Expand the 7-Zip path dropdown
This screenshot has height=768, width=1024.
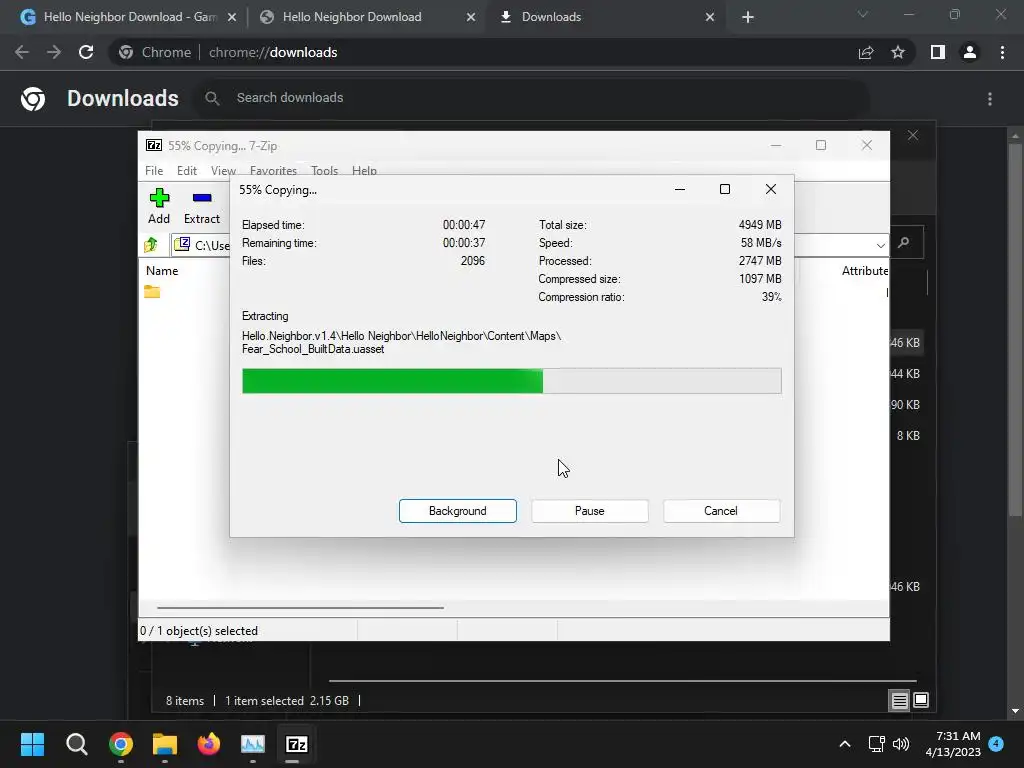[880, 246]
